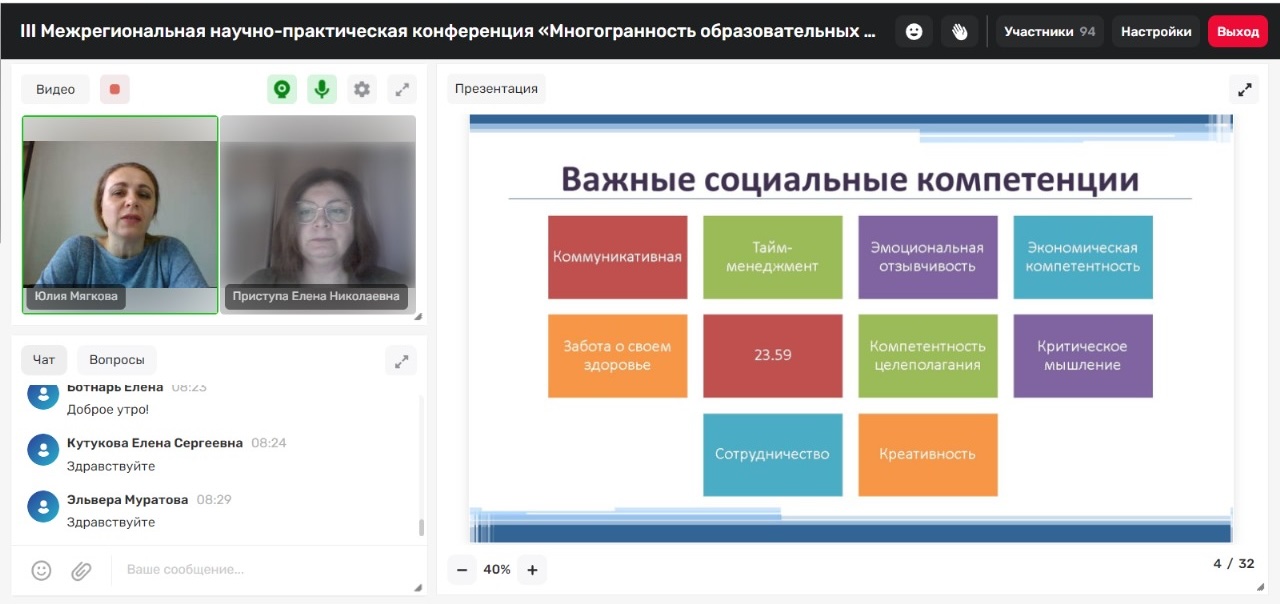
Task: Select the Чат tab
Action: [44, 360]
